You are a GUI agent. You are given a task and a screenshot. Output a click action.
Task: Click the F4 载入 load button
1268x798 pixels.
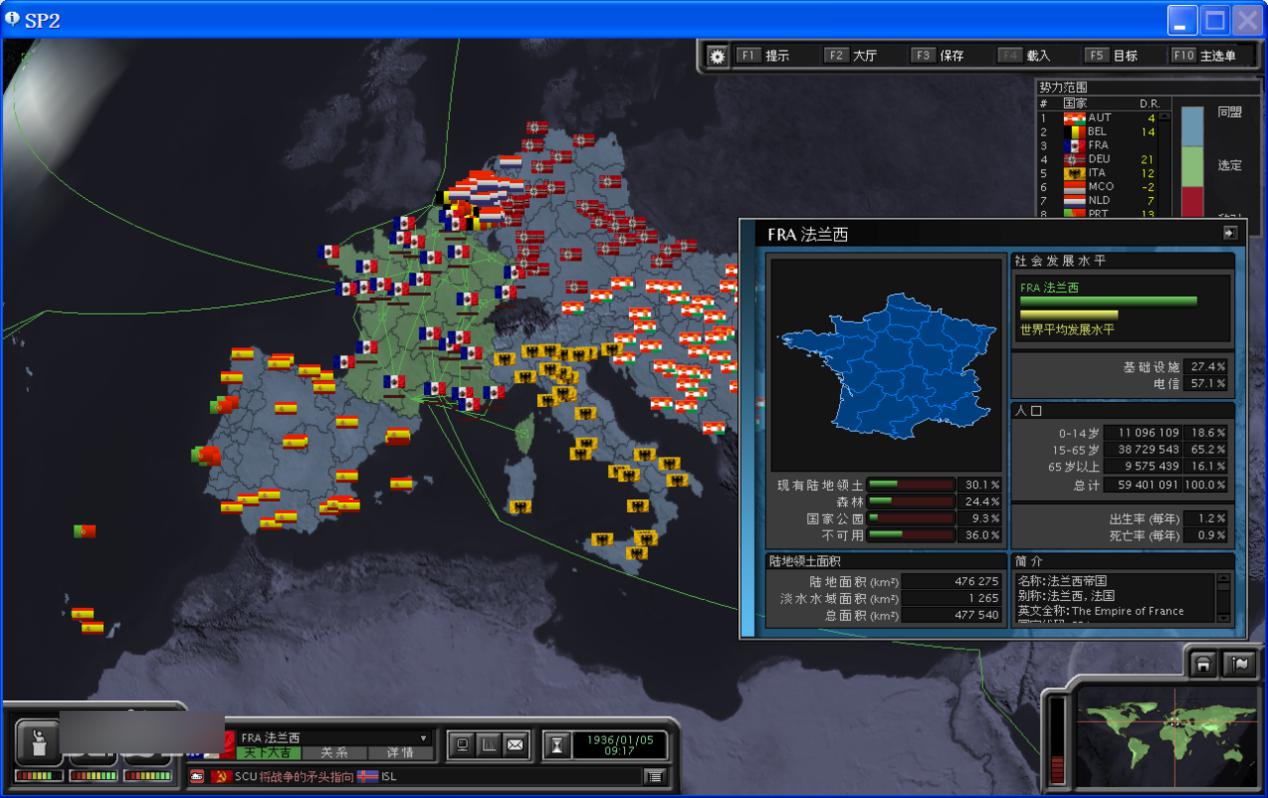point(1025,56)
